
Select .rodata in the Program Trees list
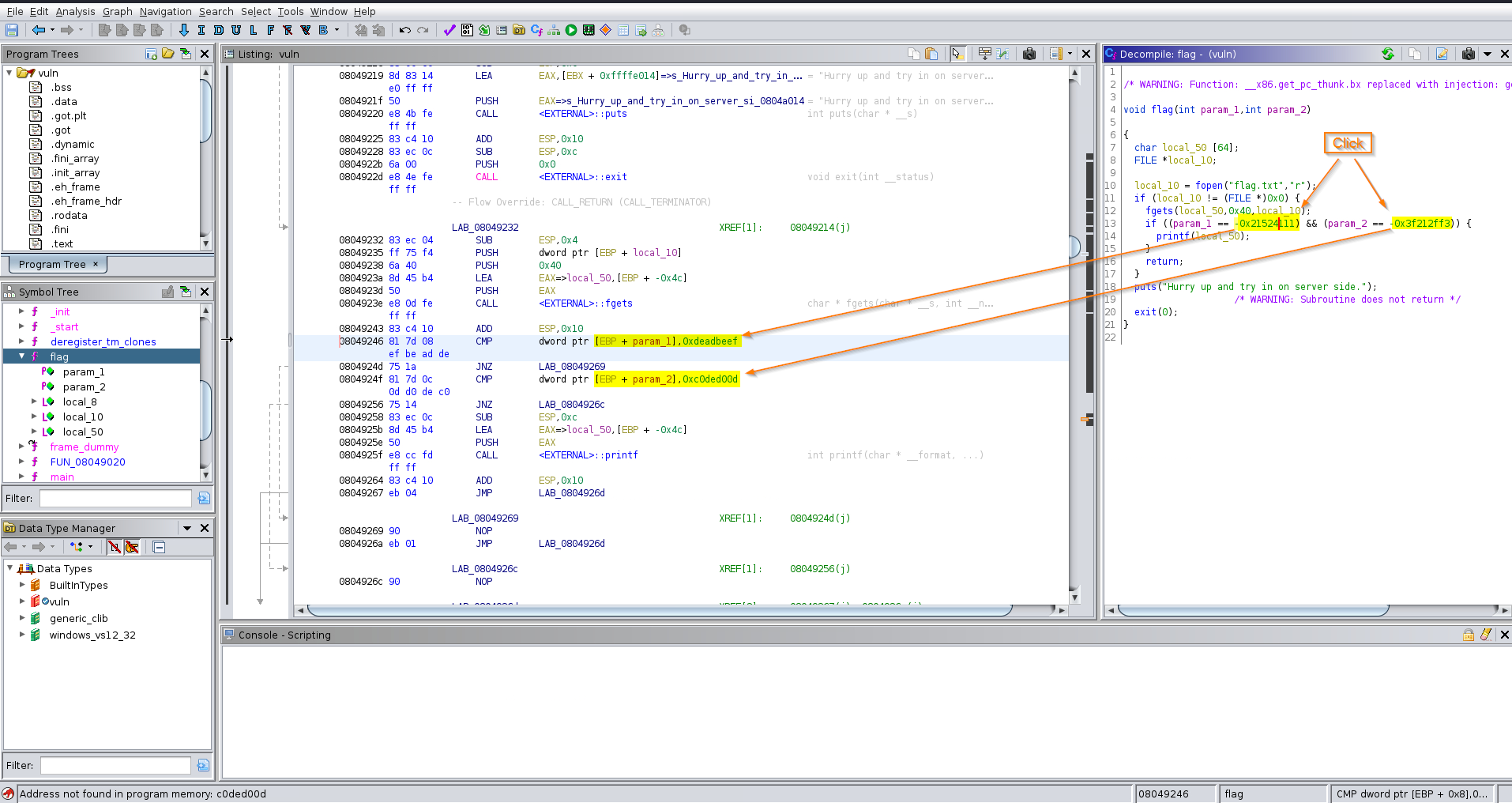(x=69, y=215)
